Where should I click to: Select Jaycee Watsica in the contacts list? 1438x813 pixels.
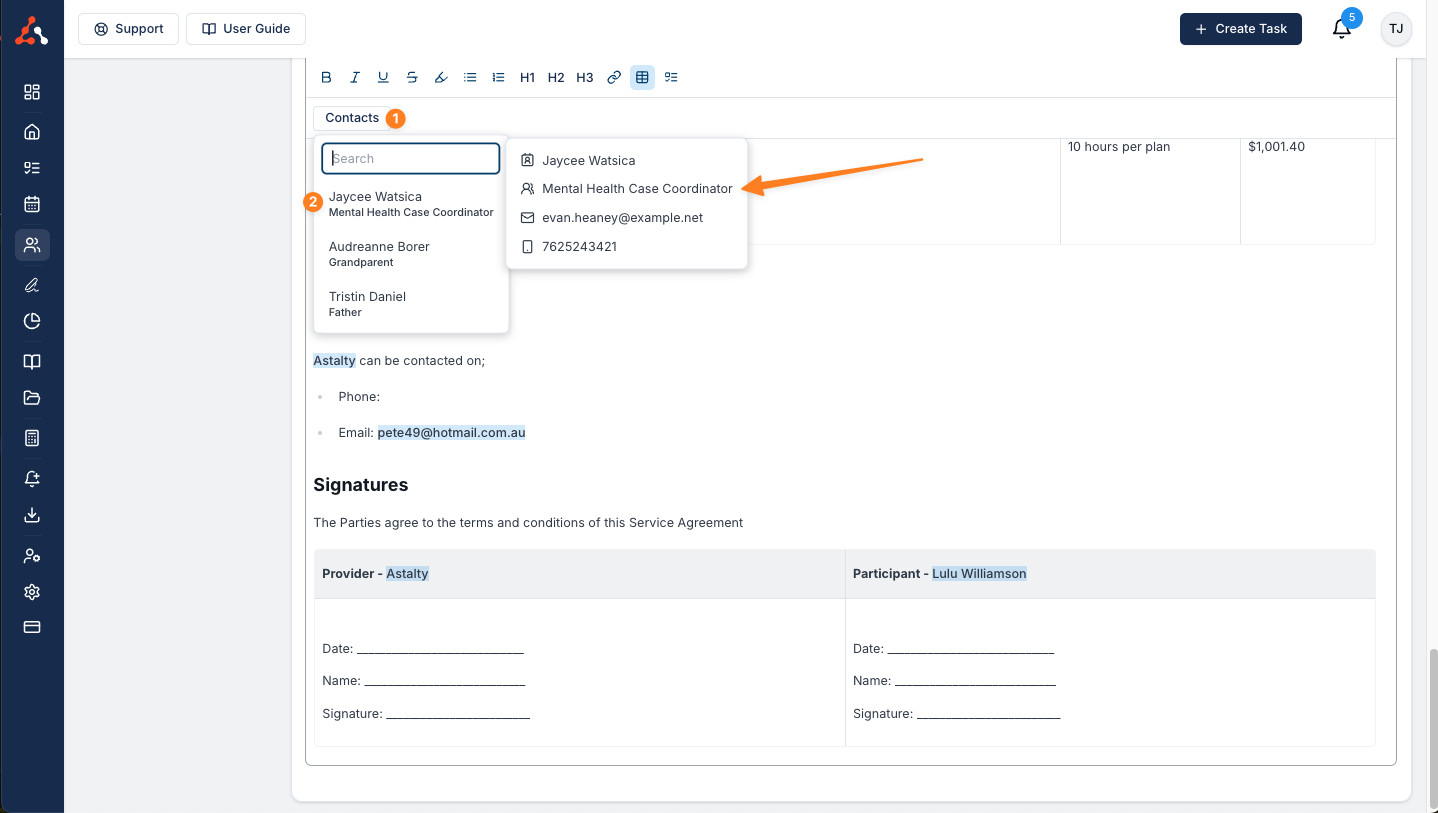[411, 204]
